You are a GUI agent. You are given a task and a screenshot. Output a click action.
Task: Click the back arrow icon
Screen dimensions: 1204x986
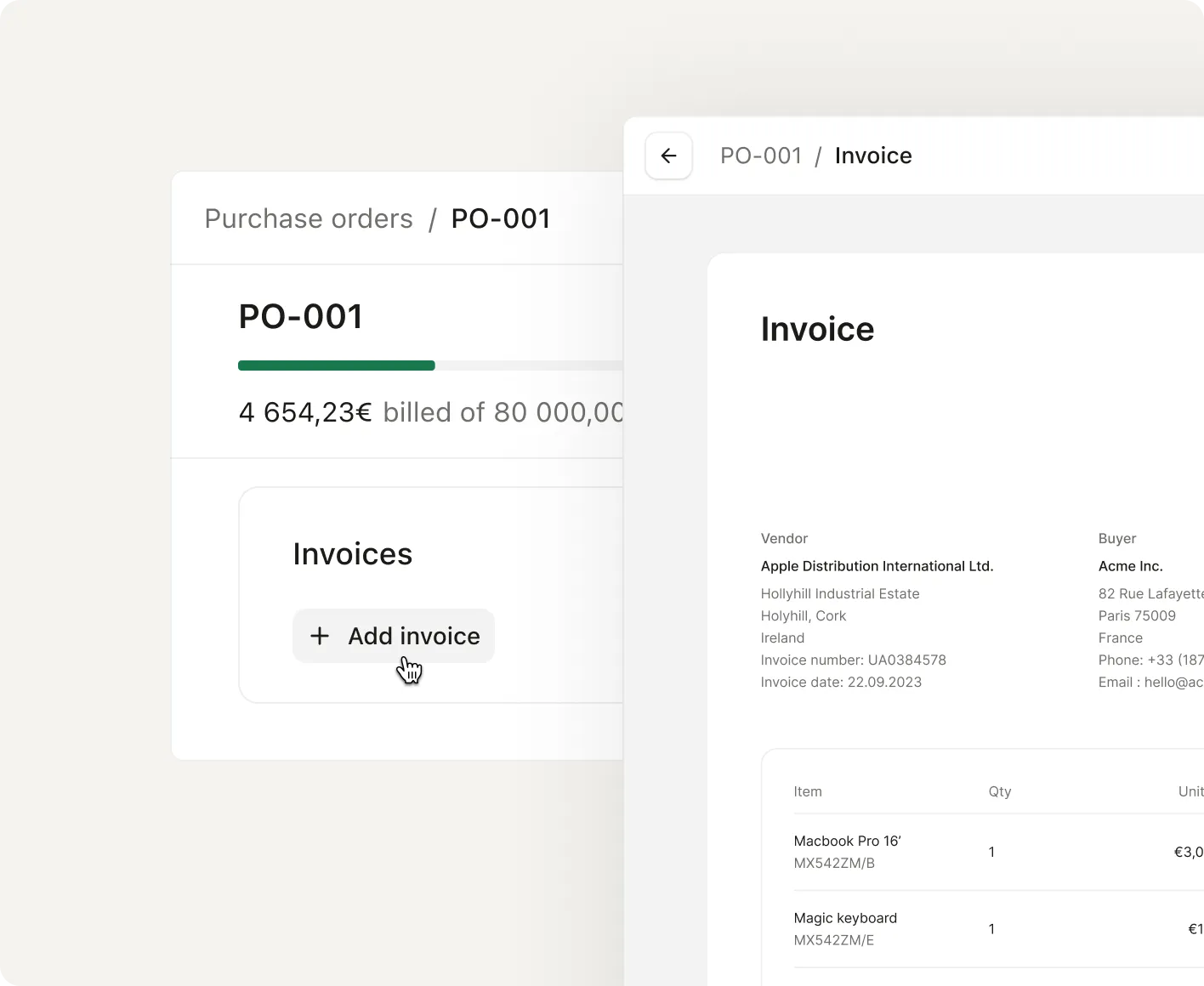[x=668, y=156]
